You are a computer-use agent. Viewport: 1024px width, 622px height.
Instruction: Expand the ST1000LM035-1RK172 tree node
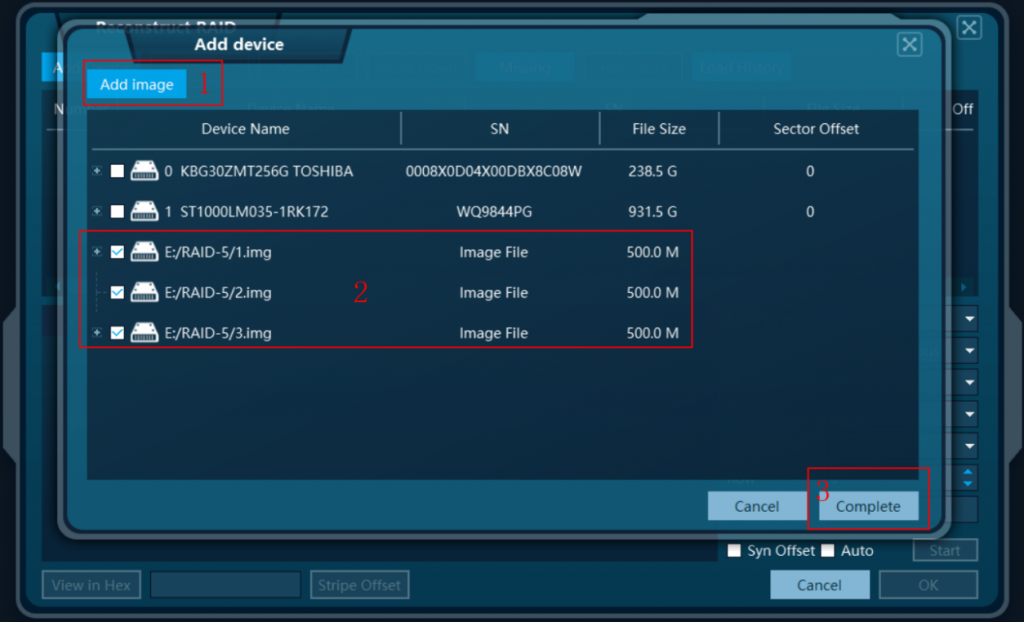click(97, 211)
